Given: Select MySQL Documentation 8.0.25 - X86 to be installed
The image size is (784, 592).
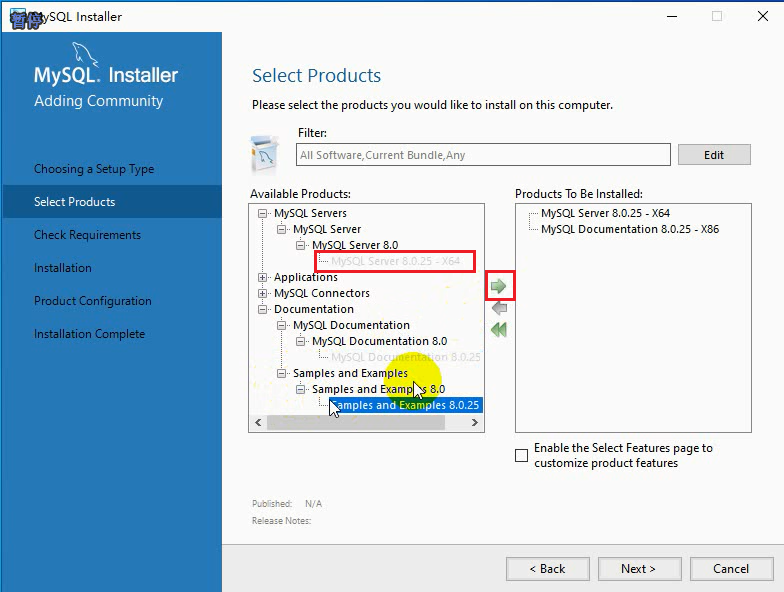Looking at the screenshot, I should tap(630, 230).
